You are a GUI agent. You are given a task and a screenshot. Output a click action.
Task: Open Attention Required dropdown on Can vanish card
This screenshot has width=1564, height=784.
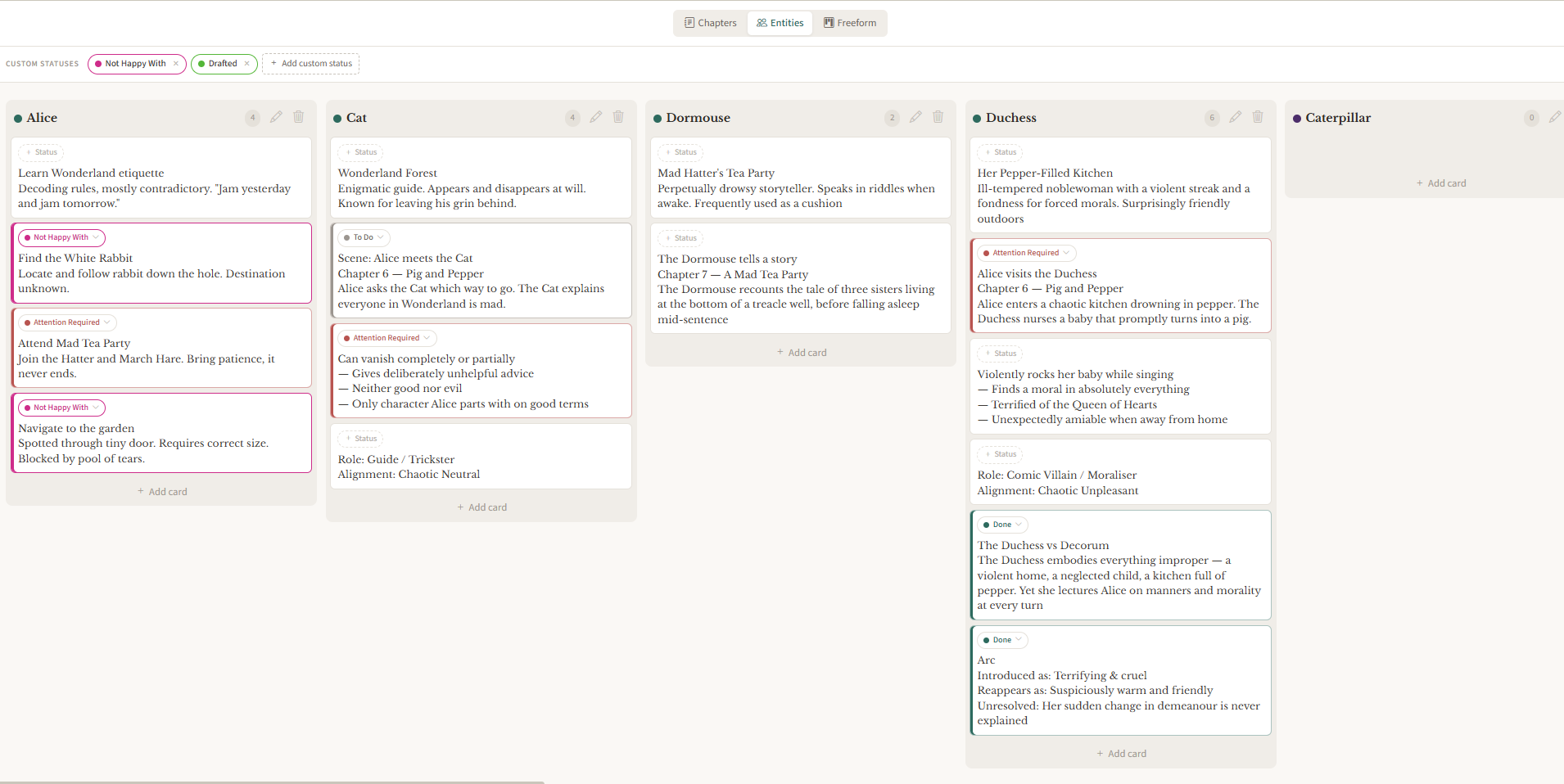[386, 338]
